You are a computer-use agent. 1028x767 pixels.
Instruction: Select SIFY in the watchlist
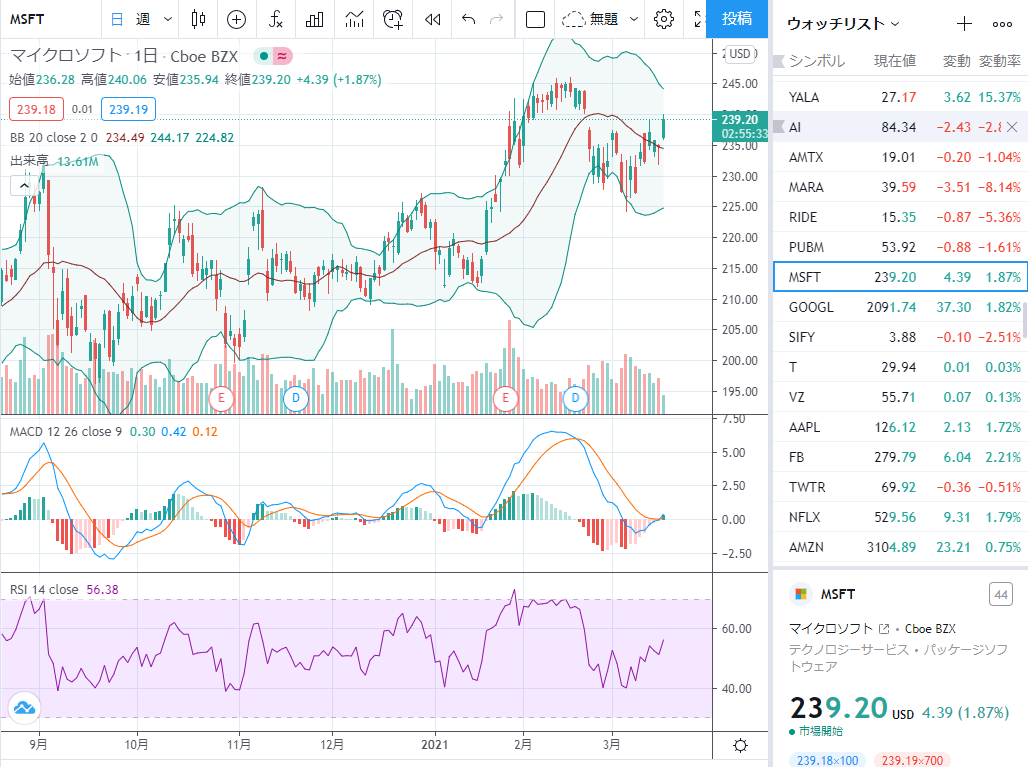[900, 337]
